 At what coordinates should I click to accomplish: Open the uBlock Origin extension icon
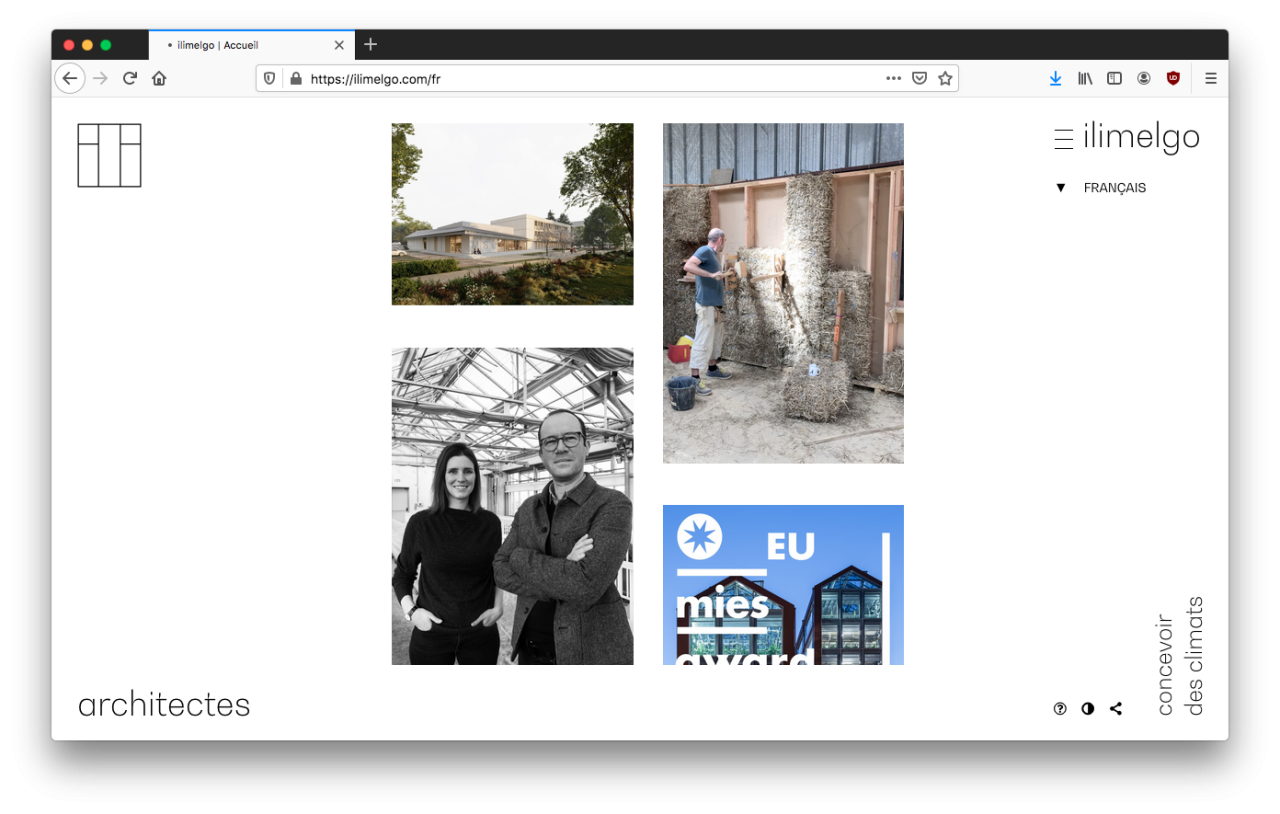point(1173,78)
